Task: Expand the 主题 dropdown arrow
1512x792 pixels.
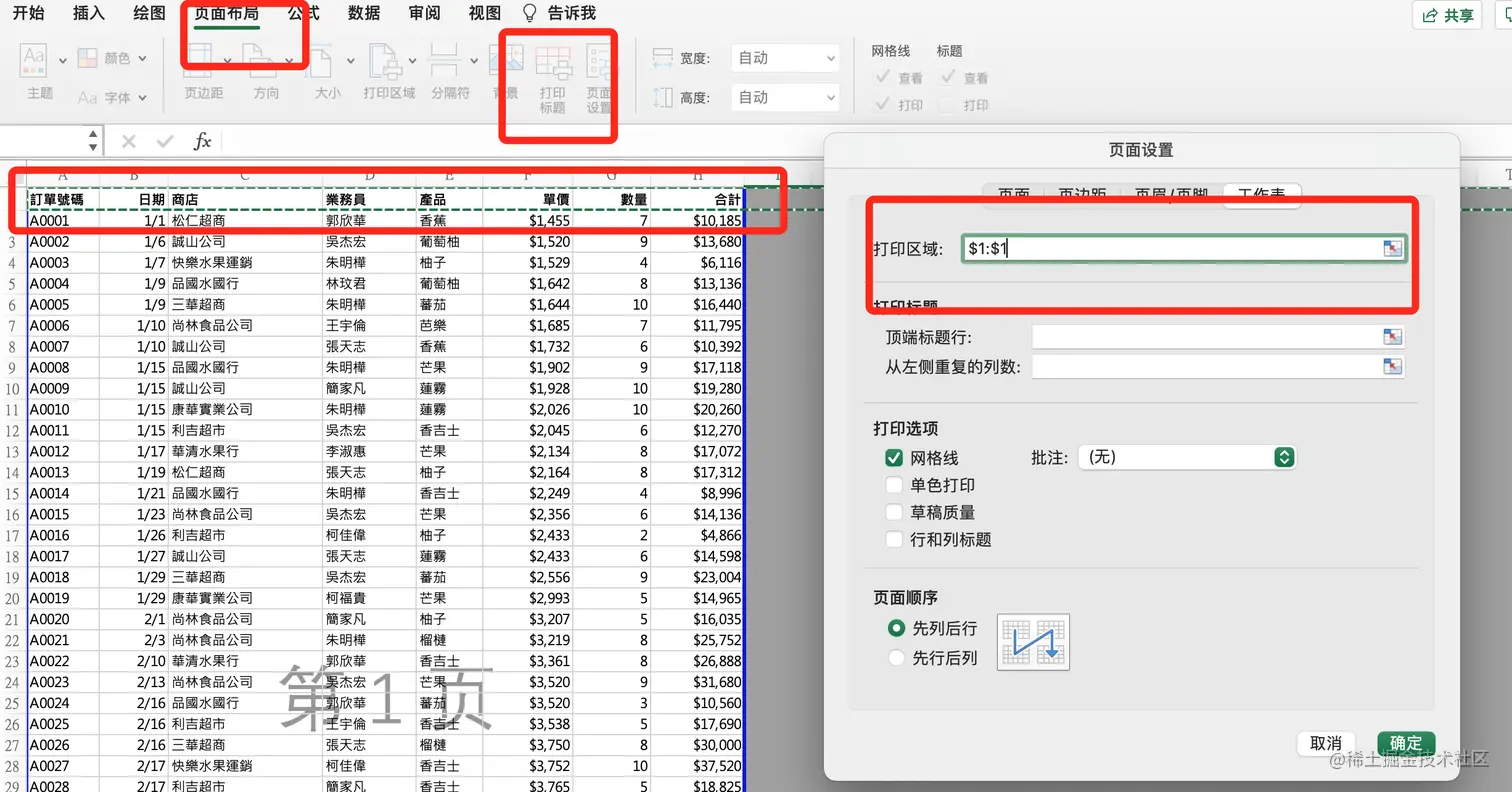Action: coord(62,60)
